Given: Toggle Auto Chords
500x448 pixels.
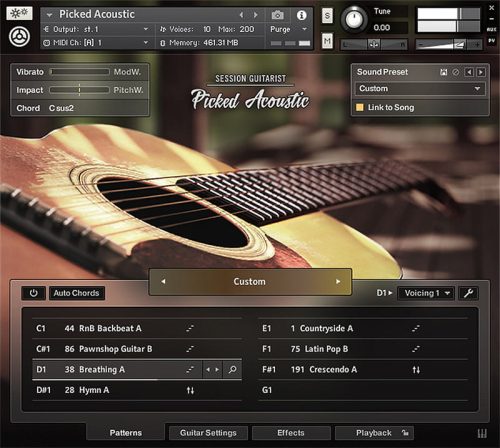Looking at the screenshot, I should click(77, 293).
